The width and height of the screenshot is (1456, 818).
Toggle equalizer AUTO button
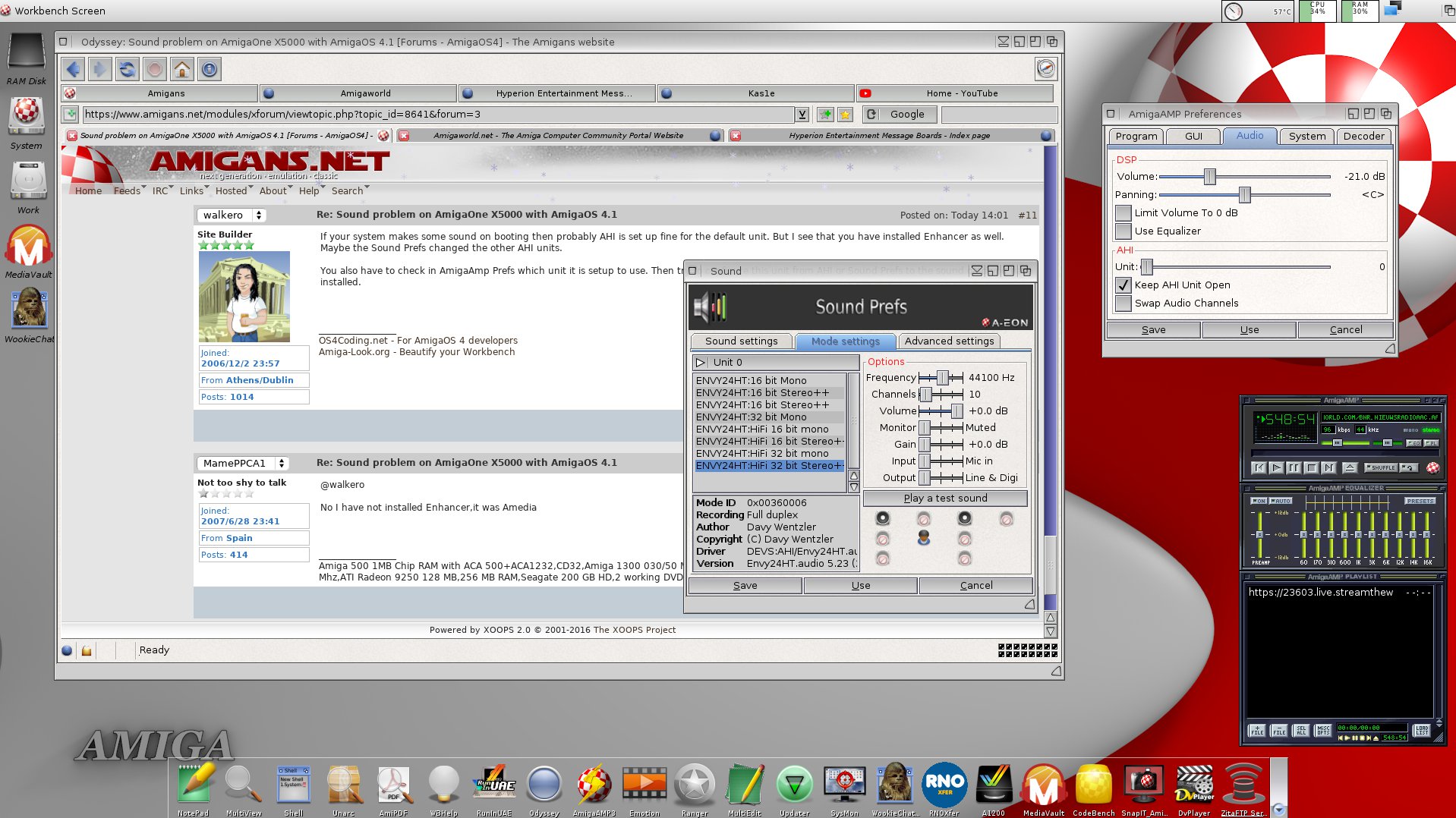pos(1281,501)
